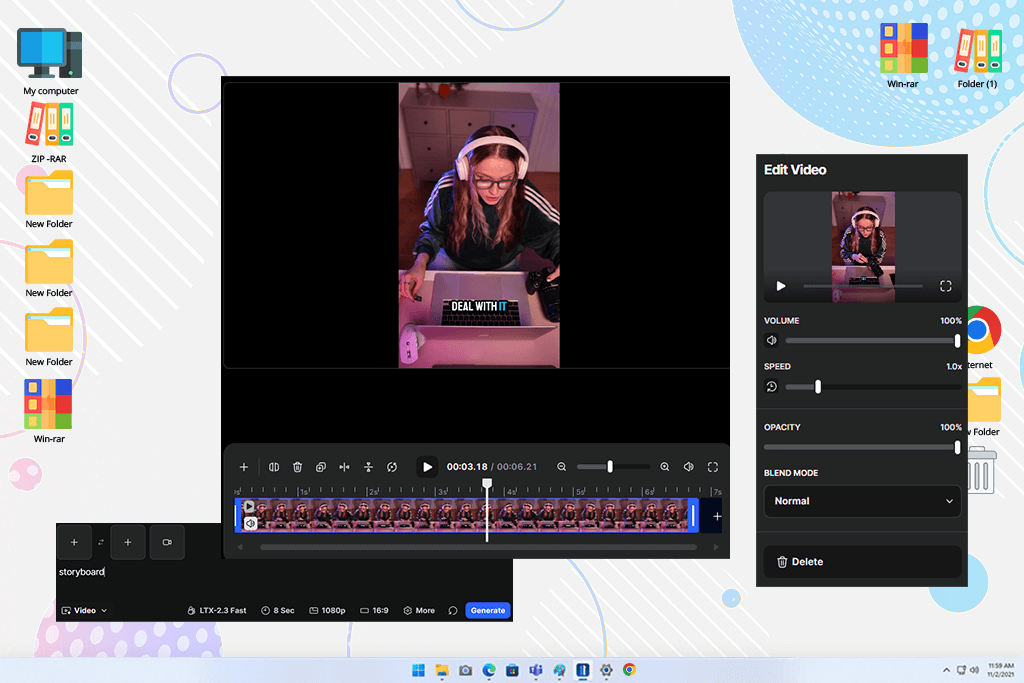
Task: Click the playhead marker on the timeline ruler
Action: pyautogui.click(x=487, y=483)
